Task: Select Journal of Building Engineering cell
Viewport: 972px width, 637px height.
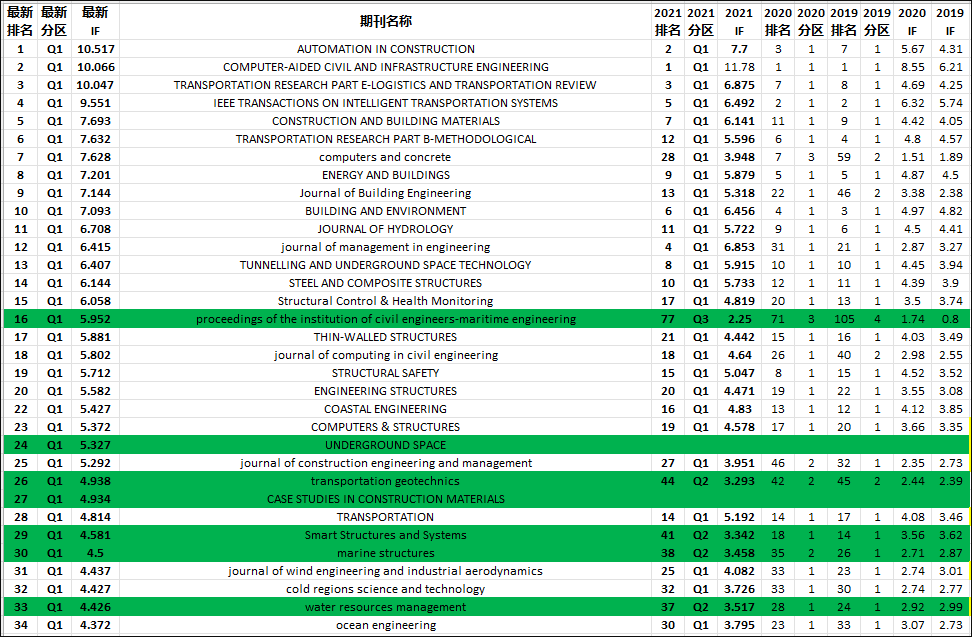Action: (386, 193)
